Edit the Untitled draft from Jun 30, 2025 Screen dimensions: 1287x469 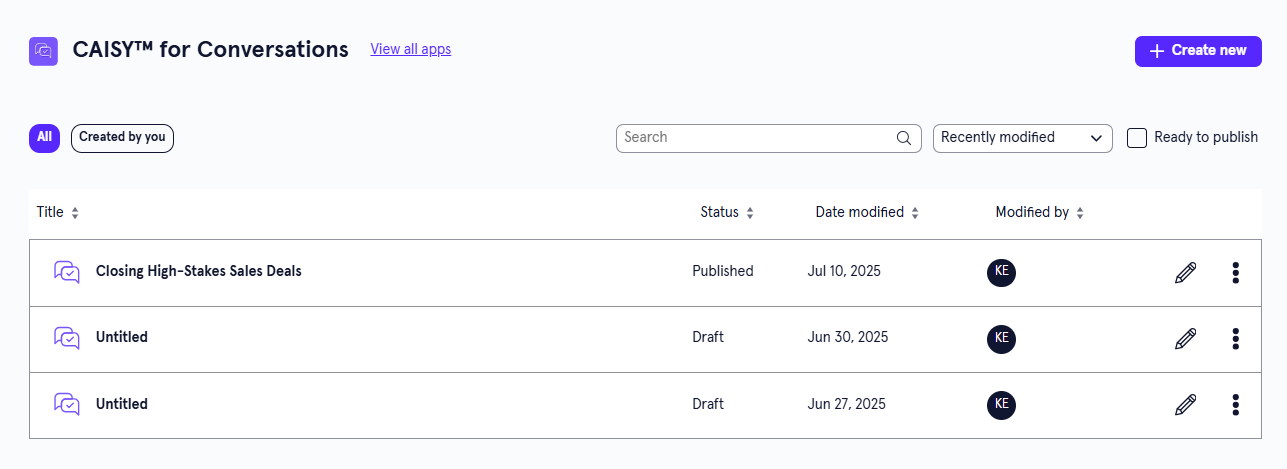coord(1185,339)
